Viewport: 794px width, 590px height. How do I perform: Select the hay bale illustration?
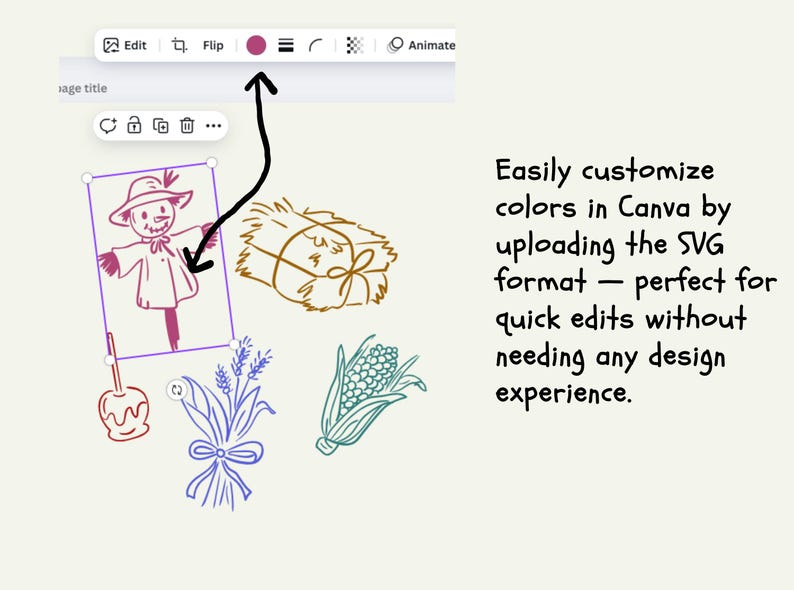coord(316,255)
